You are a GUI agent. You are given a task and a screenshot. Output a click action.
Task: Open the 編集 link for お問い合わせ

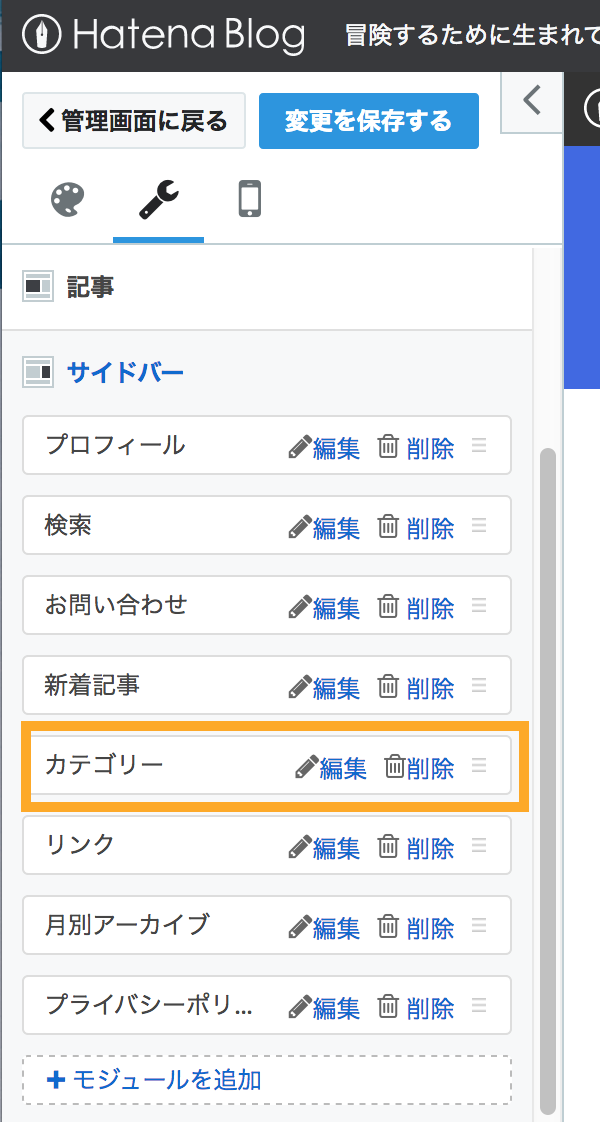point(339,607)
